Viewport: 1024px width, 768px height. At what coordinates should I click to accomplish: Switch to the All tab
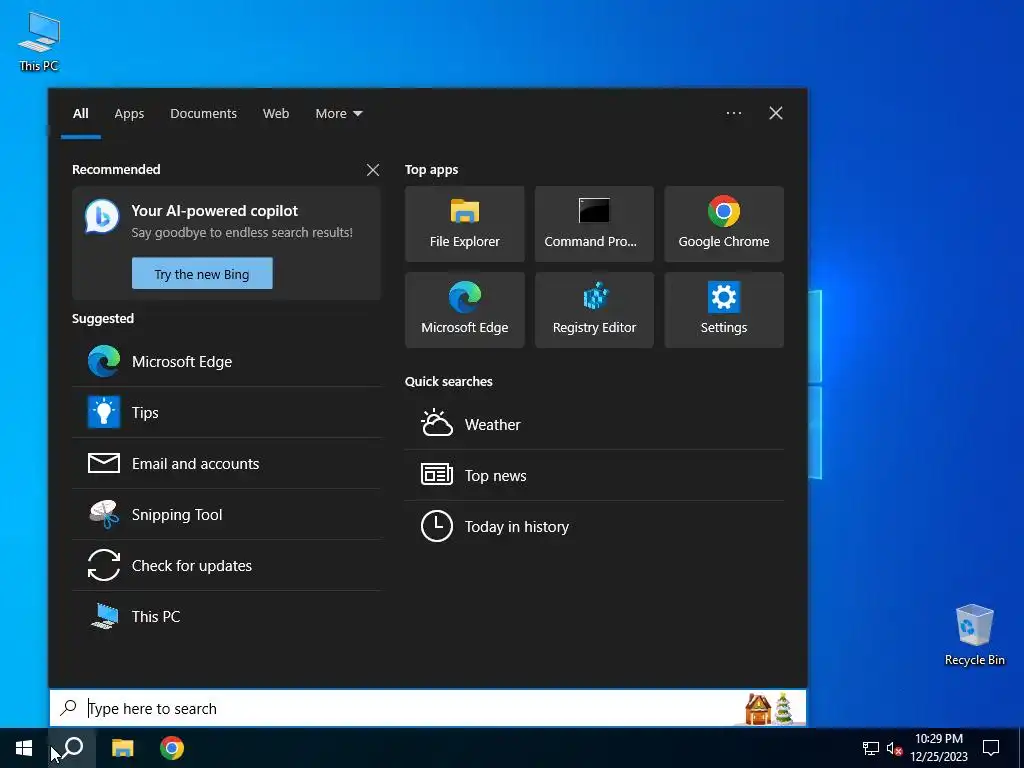point(81,114)
